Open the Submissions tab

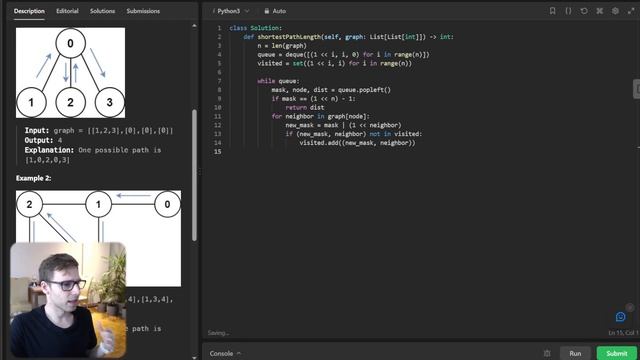pyautogui.click(x=143, y=11)
